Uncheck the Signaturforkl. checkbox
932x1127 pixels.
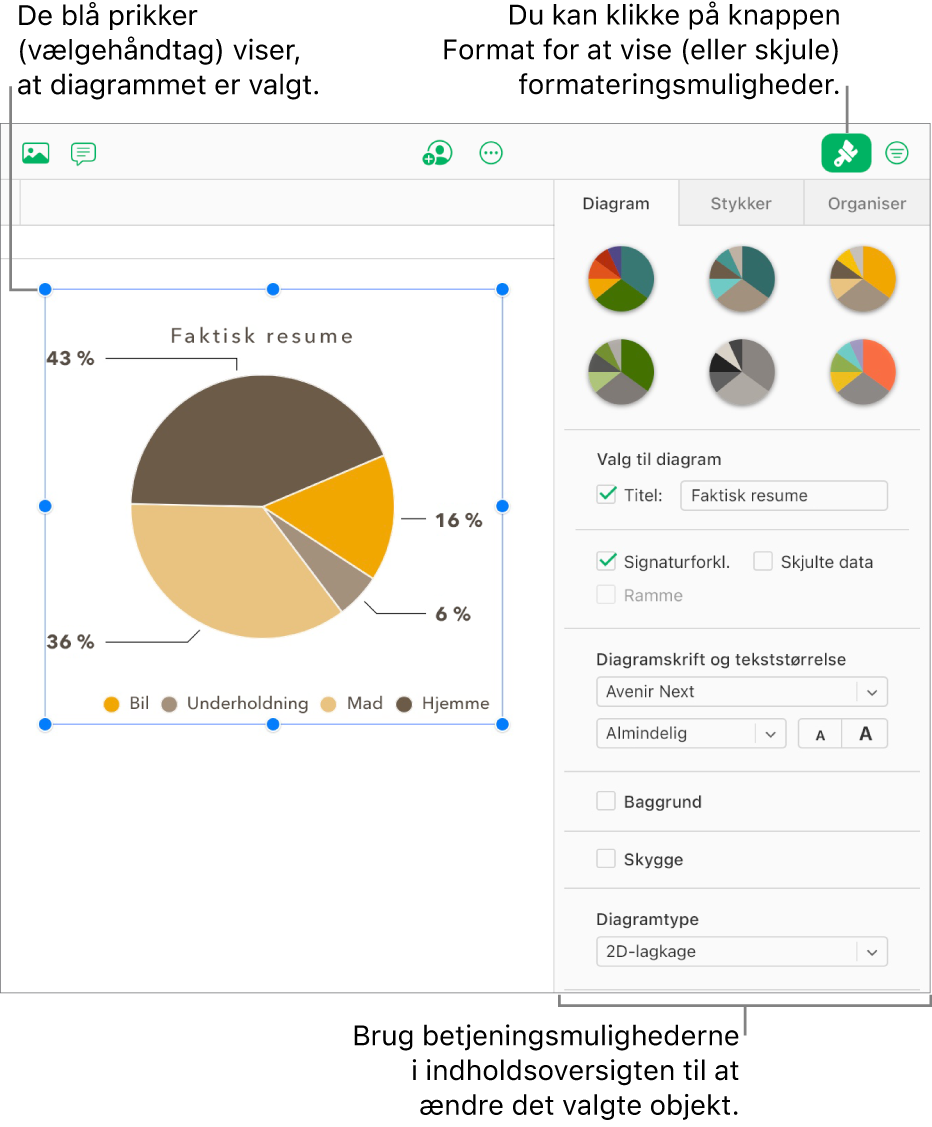click(606, 561)
